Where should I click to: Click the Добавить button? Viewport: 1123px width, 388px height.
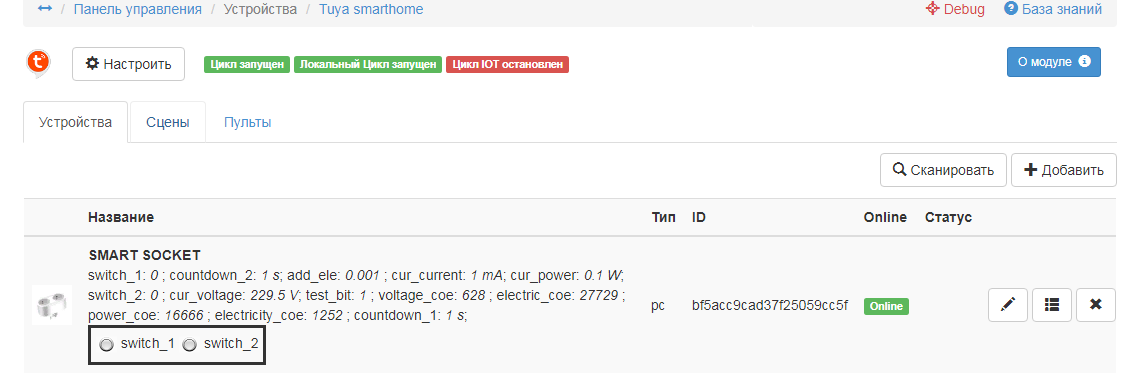(1064, 170)
